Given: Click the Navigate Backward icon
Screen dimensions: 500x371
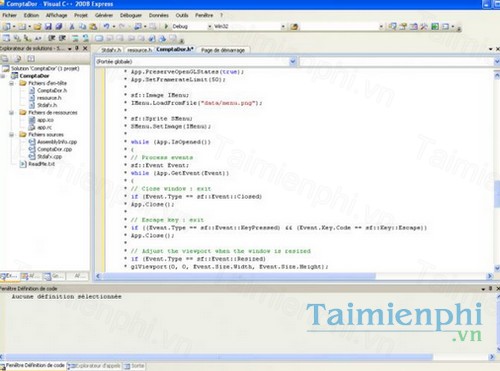Looking at the screenshot, I should [138, 26].
